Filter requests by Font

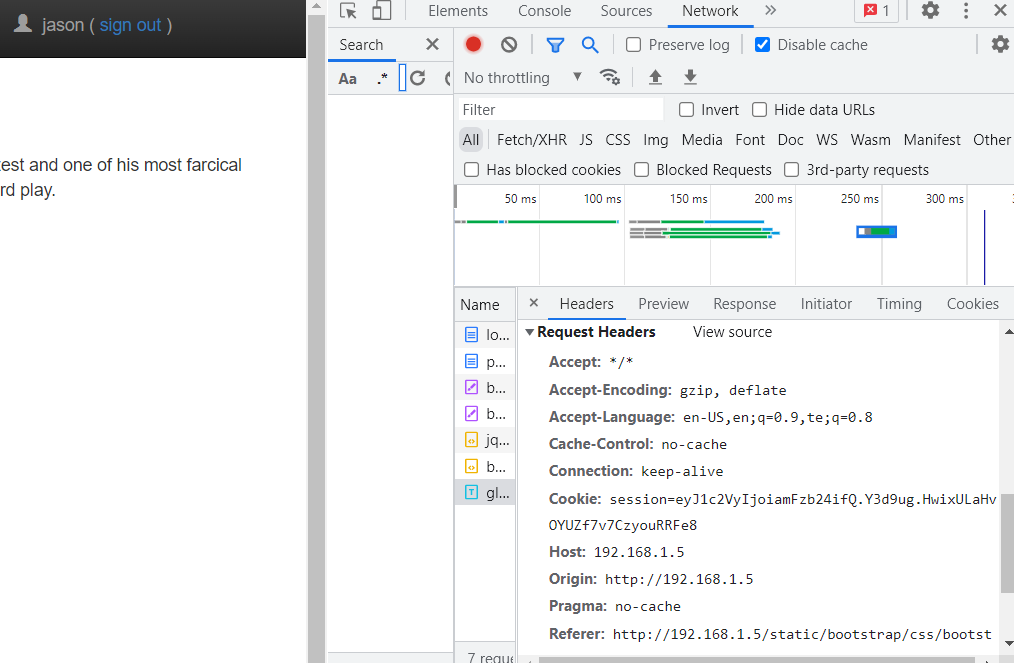tap(750, 140)
